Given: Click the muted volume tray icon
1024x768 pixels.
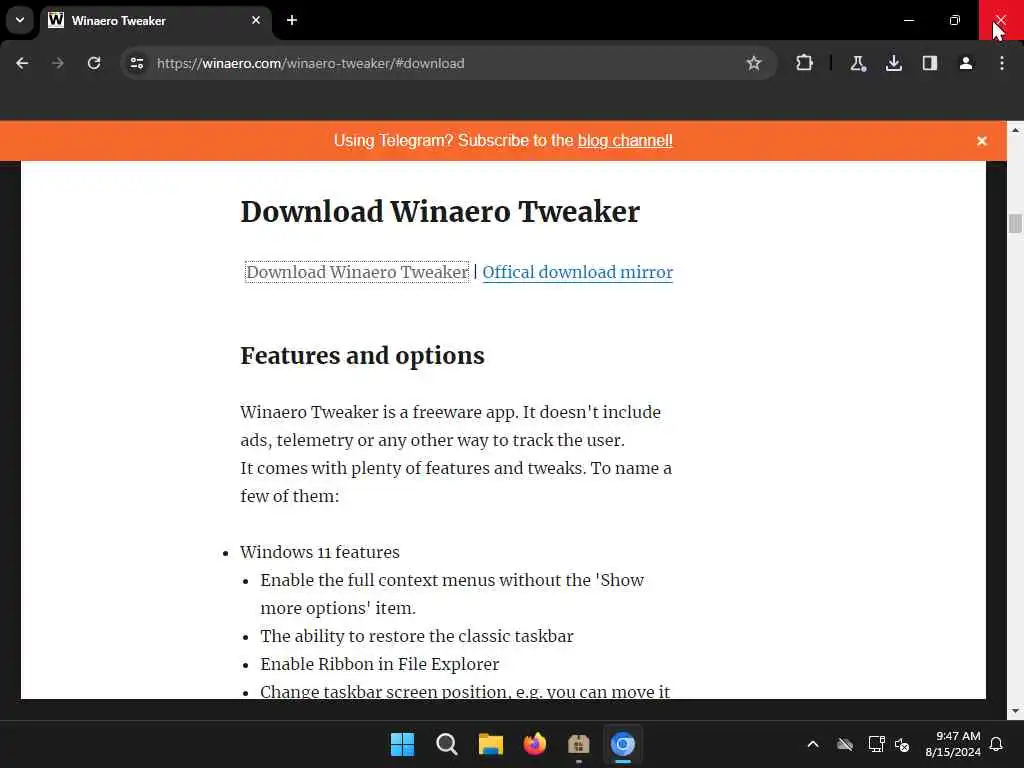Looking at the screenshot, I should tap(903, 744).
